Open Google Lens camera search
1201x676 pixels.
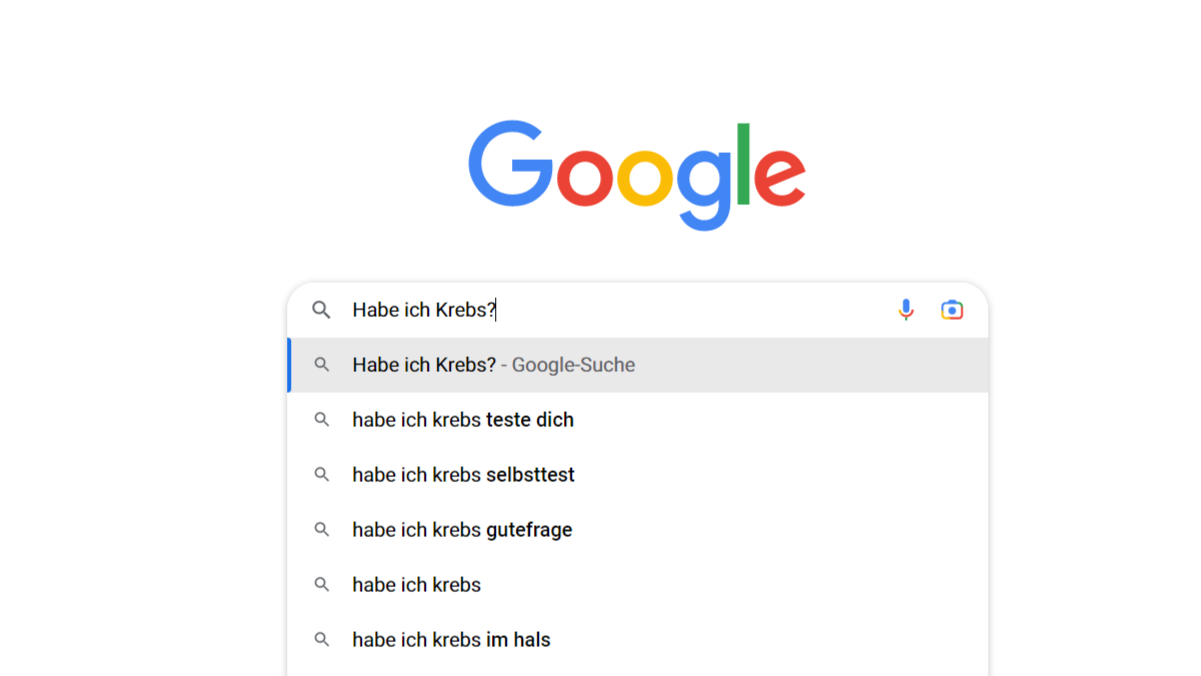(952, 310)
